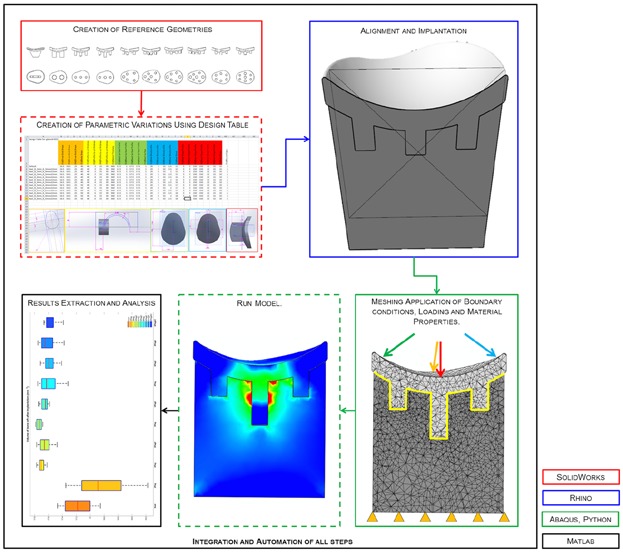Click the blue column header block in design table
The width and height of the screenshot is (623, 552).
click(x=162, y=152)
